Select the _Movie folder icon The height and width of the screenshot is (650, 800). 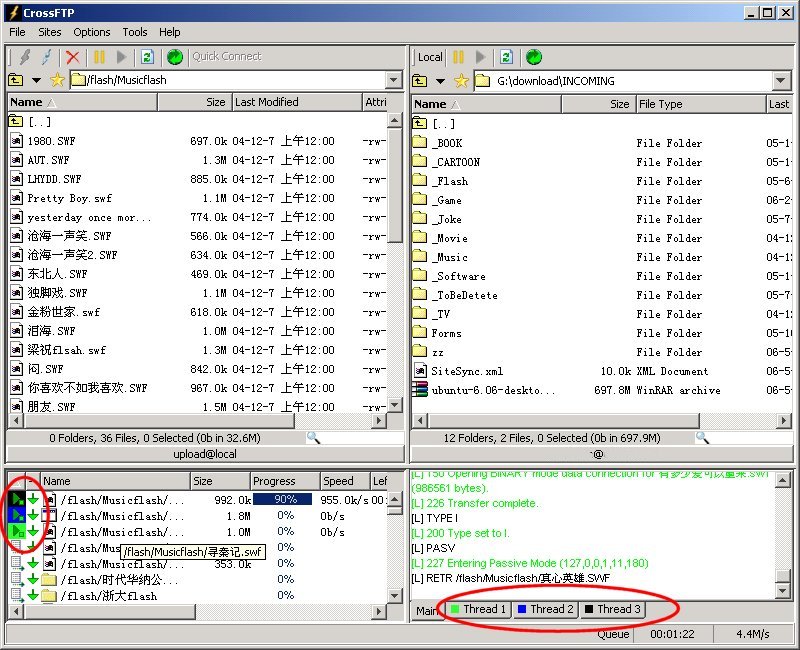point(420,237)
